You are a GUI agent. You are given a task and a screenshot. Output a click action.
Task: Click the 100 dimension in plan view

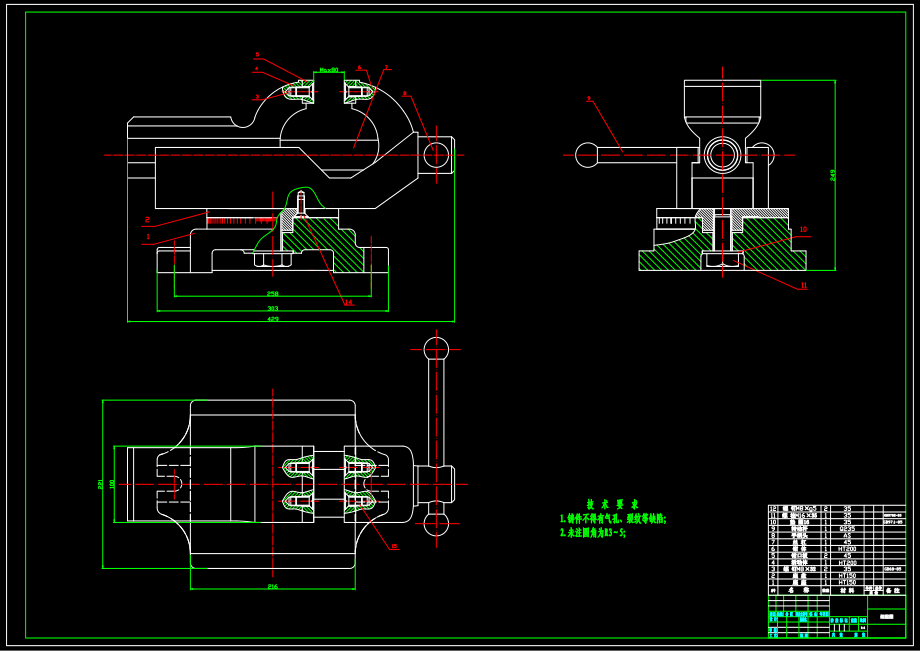click(112, 484)
